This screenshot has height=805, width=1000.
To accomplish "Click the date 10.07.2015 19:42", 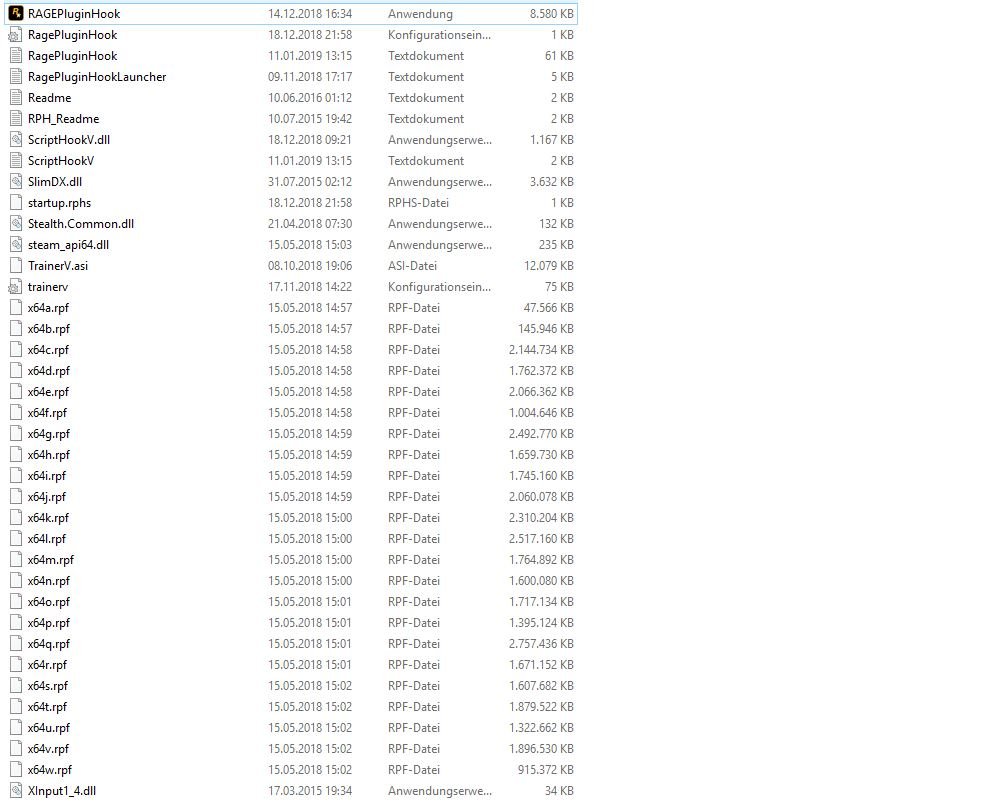I will tap(310, 119).
